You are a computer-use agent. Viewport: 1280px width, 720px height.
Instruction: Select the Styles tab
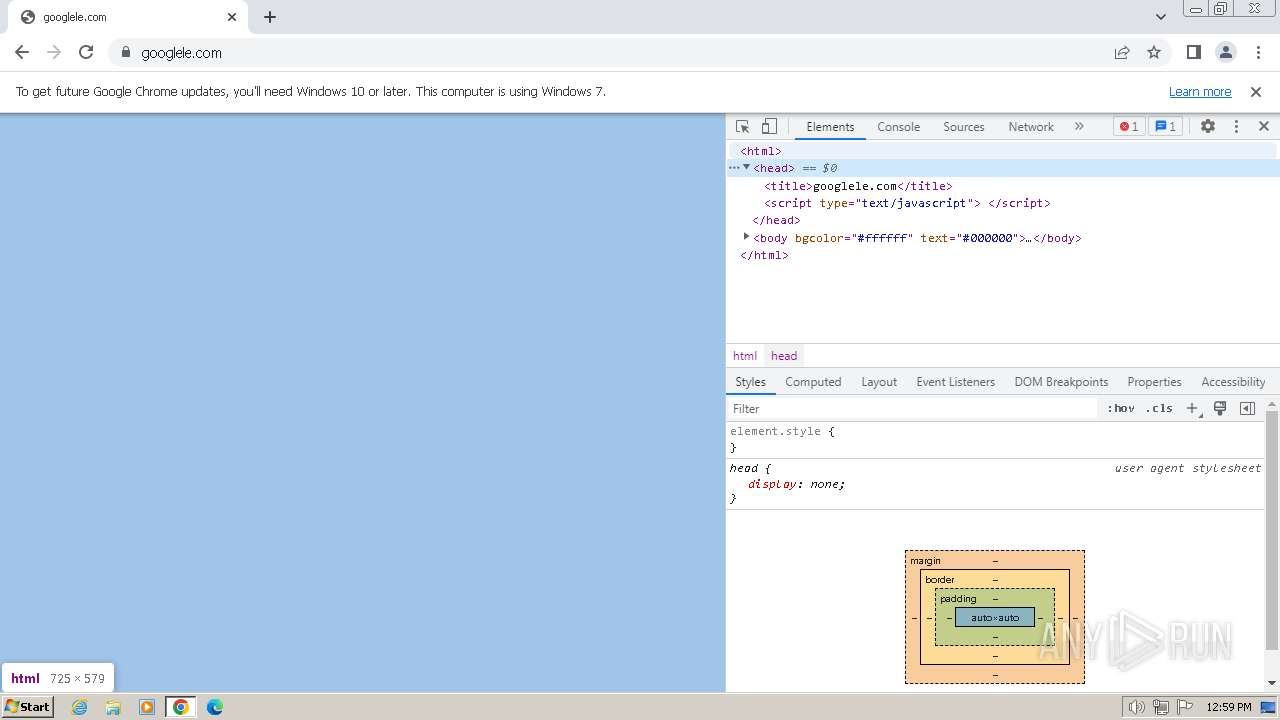750,382
